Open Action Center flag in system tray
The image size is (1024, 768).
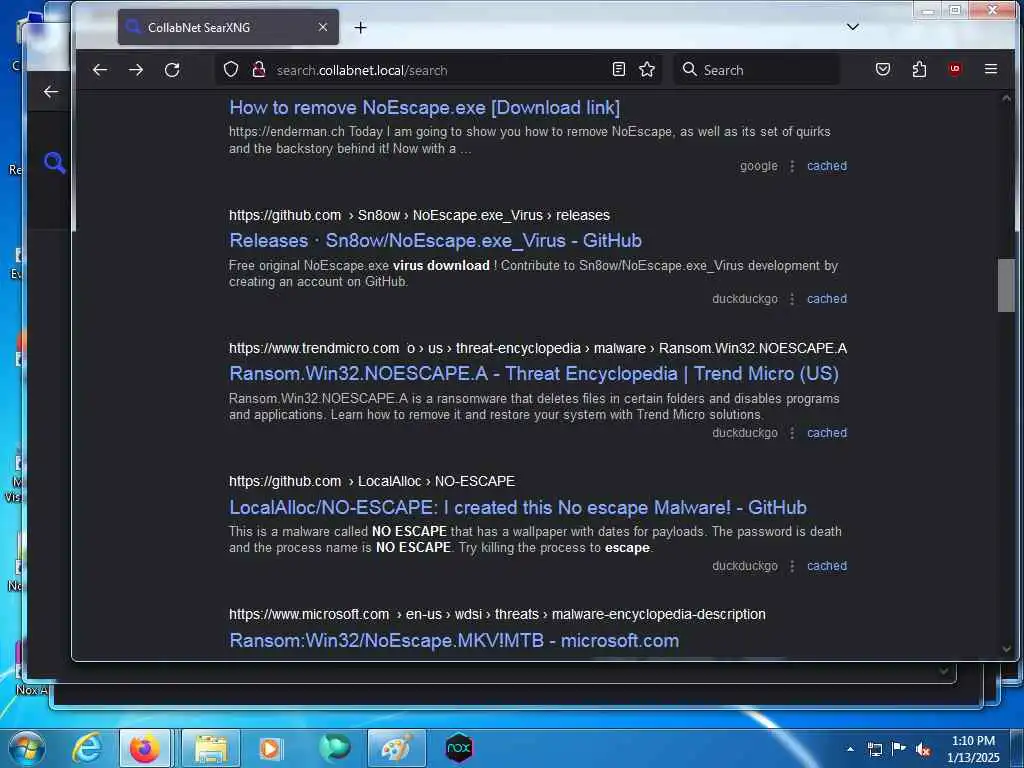click(x=899, y=748)
